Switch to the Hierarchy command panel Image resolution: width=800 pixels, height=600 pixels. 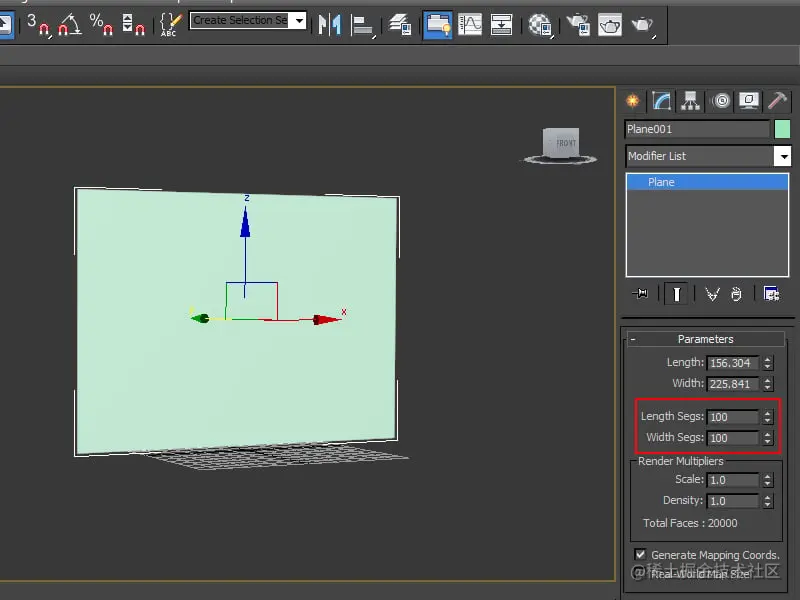click(689, 100)
